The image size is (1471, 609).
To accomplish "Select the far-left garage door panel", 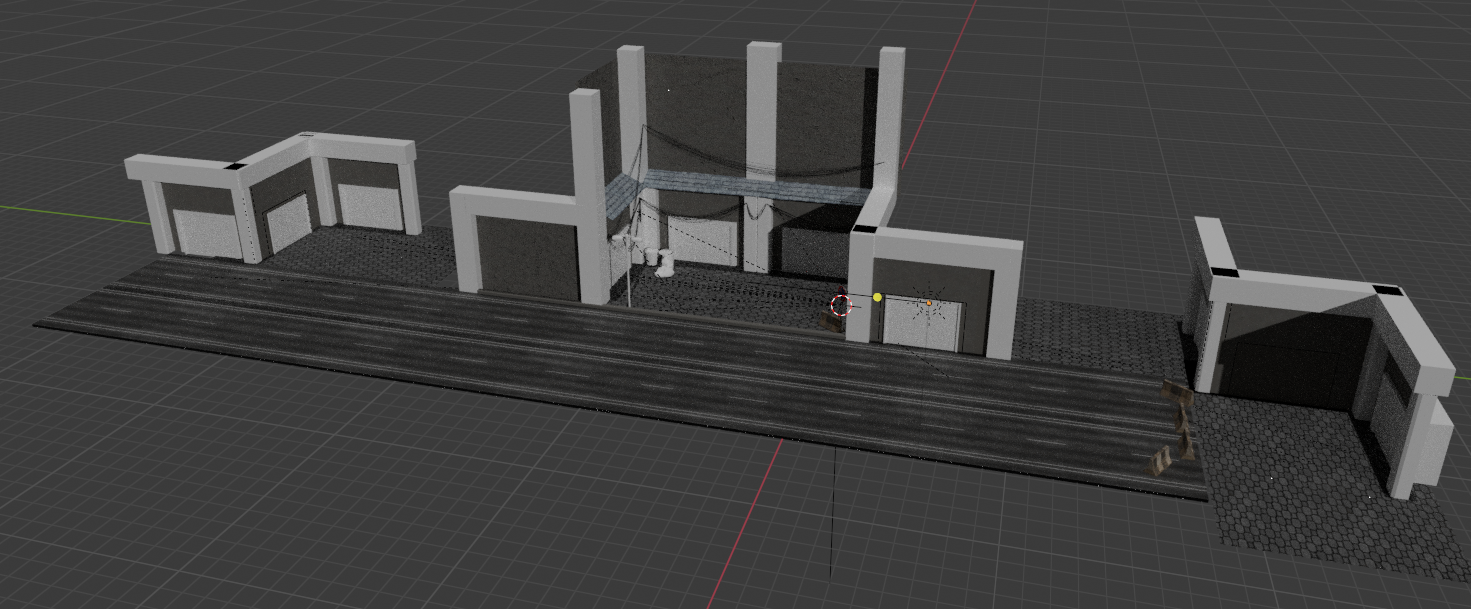I will pyautogui.click(x=206, y=232).
